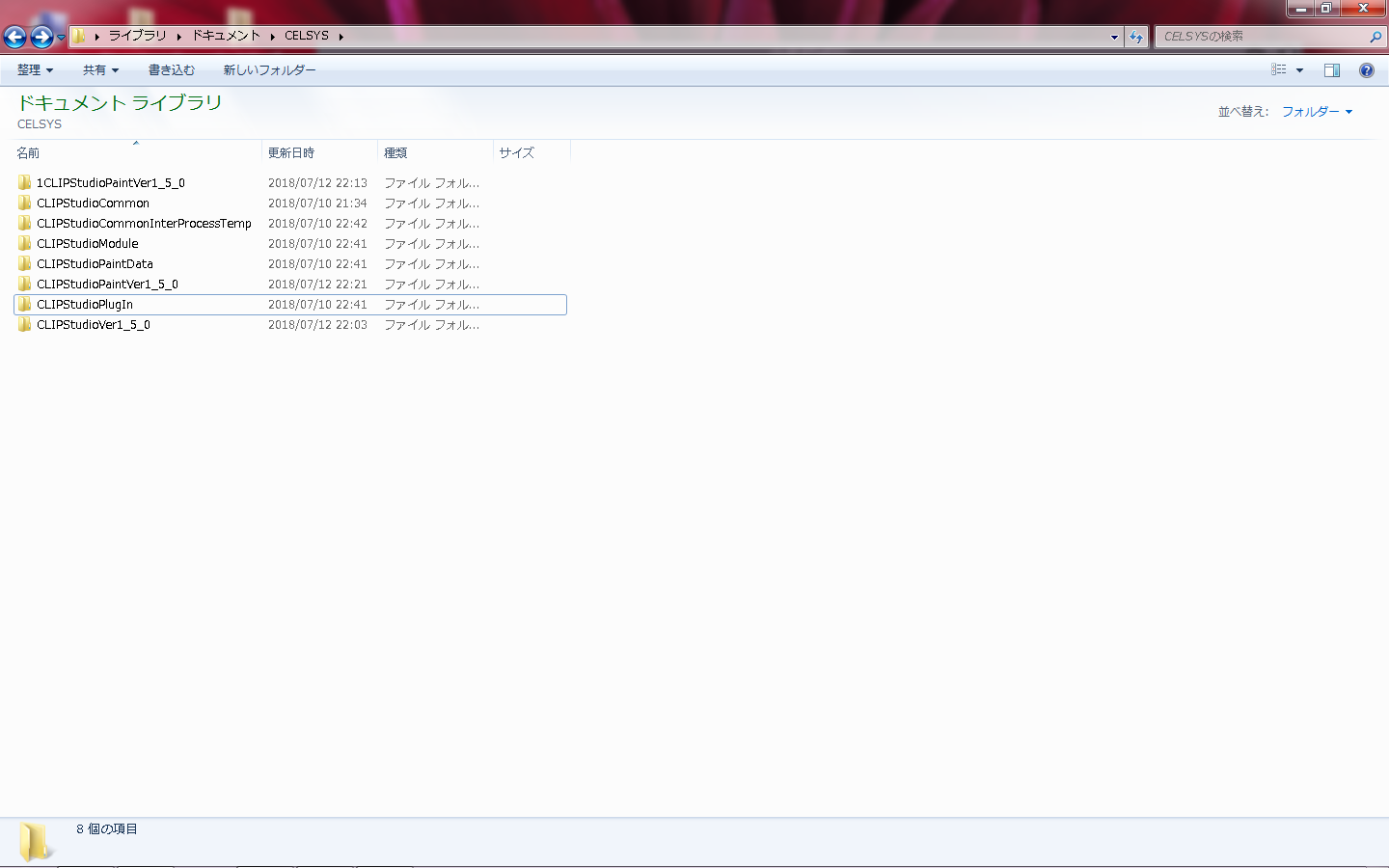
Task: Click the type cell of CLIPStudioModule row
Action: point(432,244)
